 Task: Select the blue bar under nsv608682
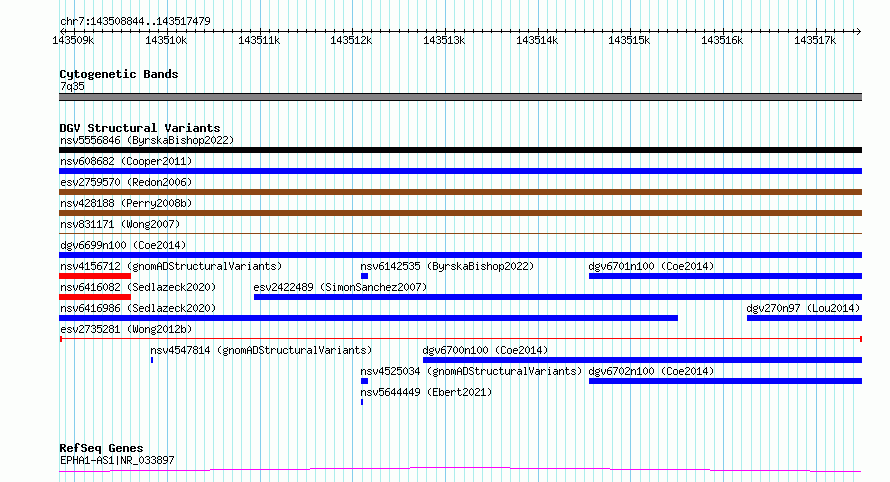tap(460, 171)
